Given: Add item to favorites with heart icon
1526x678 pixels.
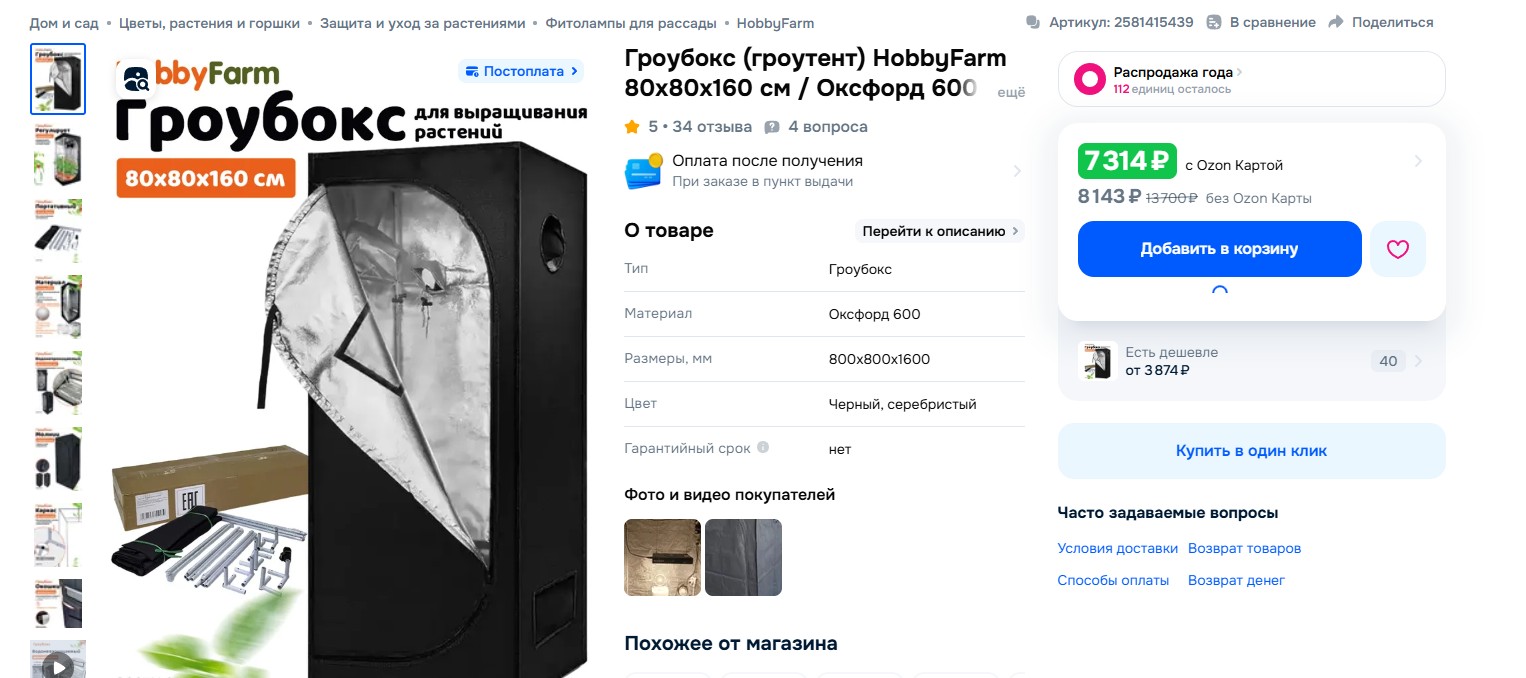Looking at the screenshot, I should pyautogui.click(x=1397, y=249).
